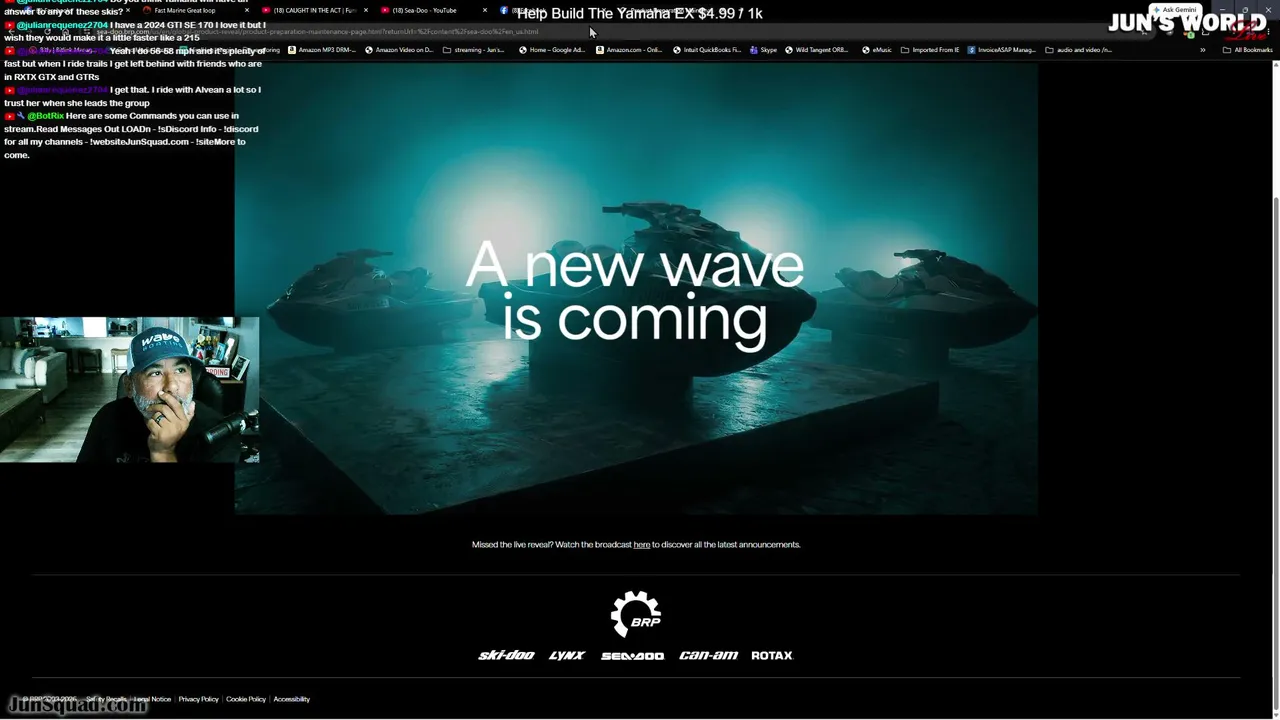Open the Sea-Doo brand logo link

pos(632,656)
